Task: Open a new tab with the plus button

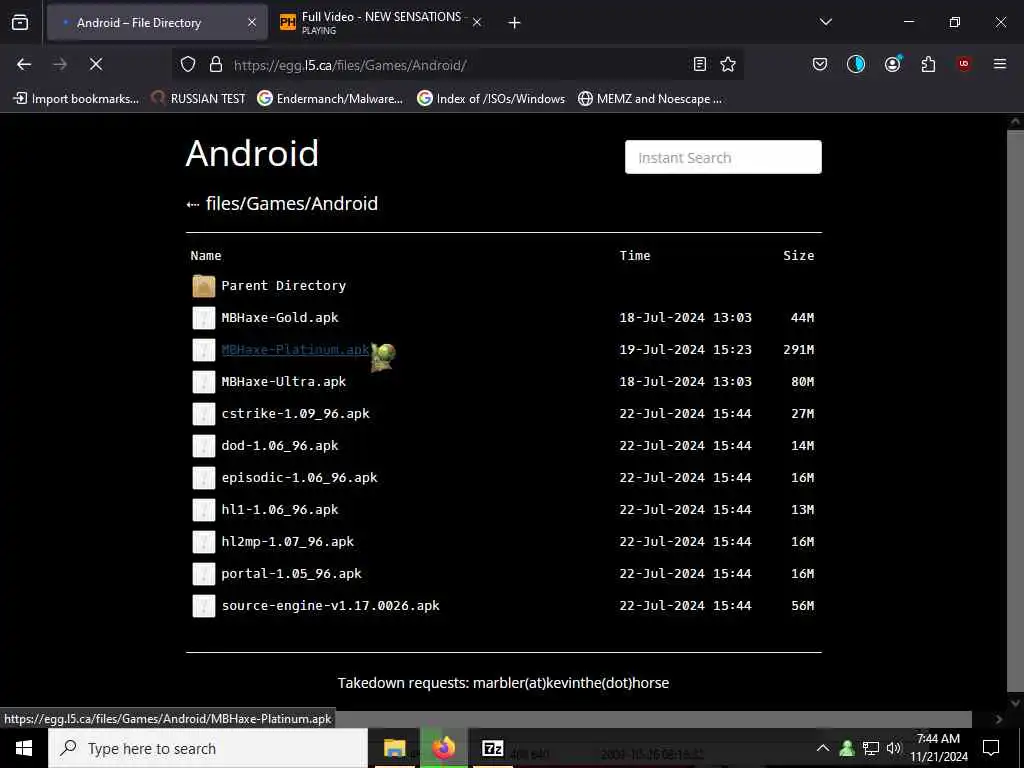Action: pos(514,23)
